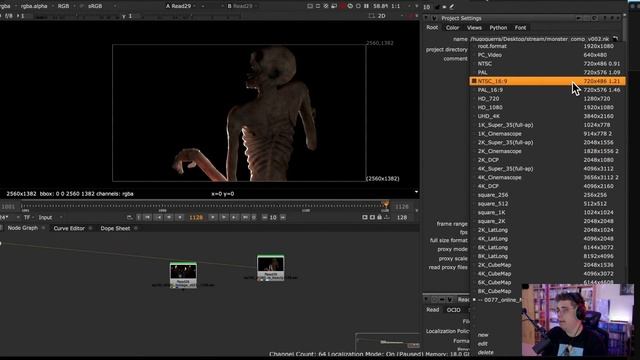Toggle the proxy mode icon in viewer toolbar
640x360 pixels.
coord(334,6)
